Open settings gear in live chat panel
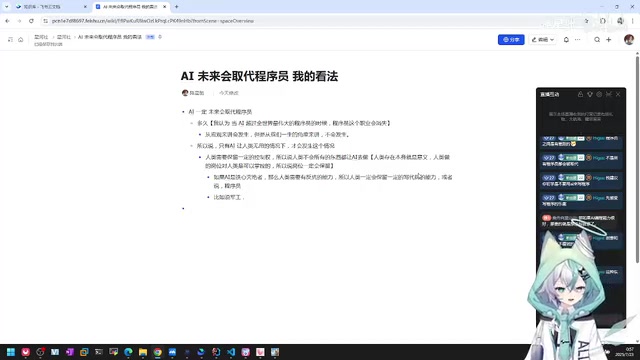This screenshot has height=360, width=640. 599,94
